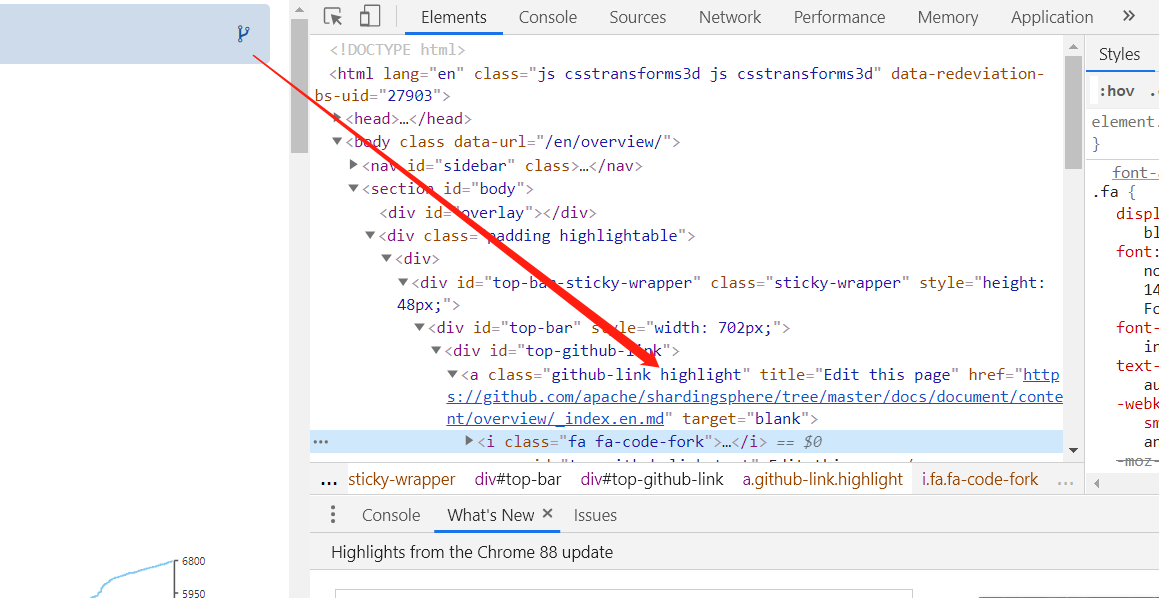This screenshot has width=1159, height=598.
Task: Select the sticky-wrapper breadcrumb
Action: (401, 480)
